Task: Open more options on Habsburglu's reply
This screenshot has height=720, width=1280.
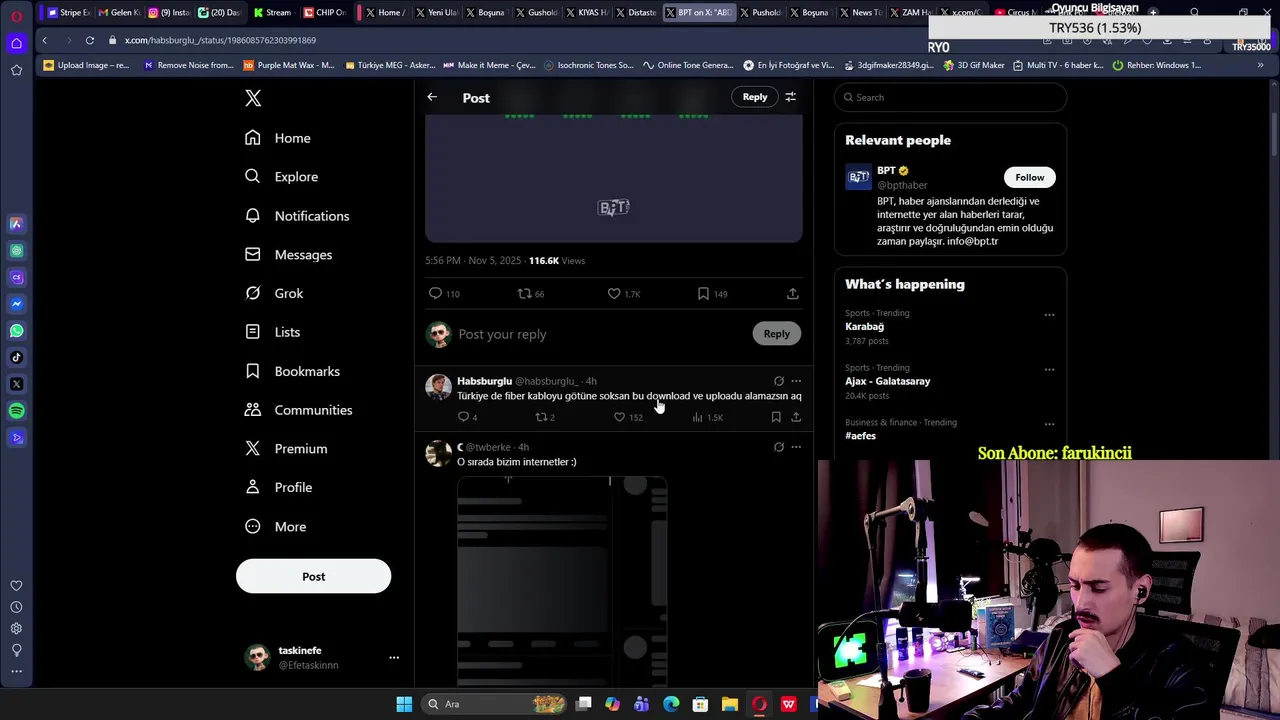Action: point(796,381)
